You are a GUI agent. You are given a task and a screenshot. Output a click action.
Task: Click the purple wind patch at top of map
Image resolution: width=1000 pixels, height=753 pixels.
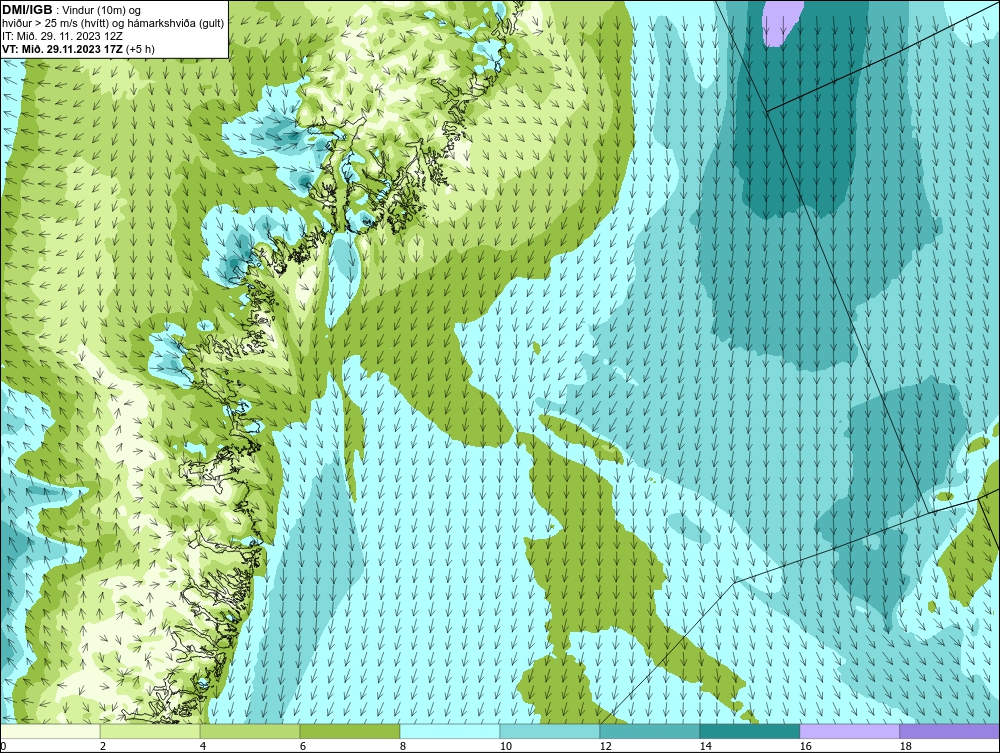(781, 22)
